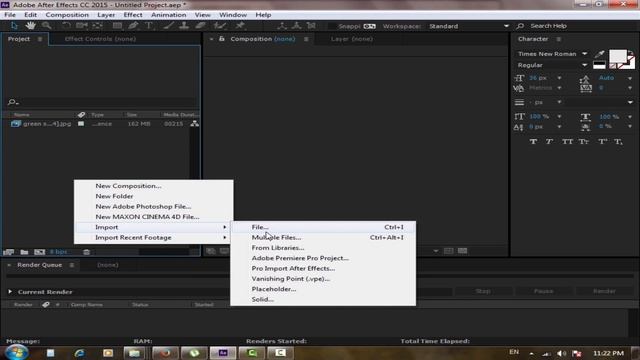
Task: Click the 8 bpc color depth button
Action: point(59,252)
